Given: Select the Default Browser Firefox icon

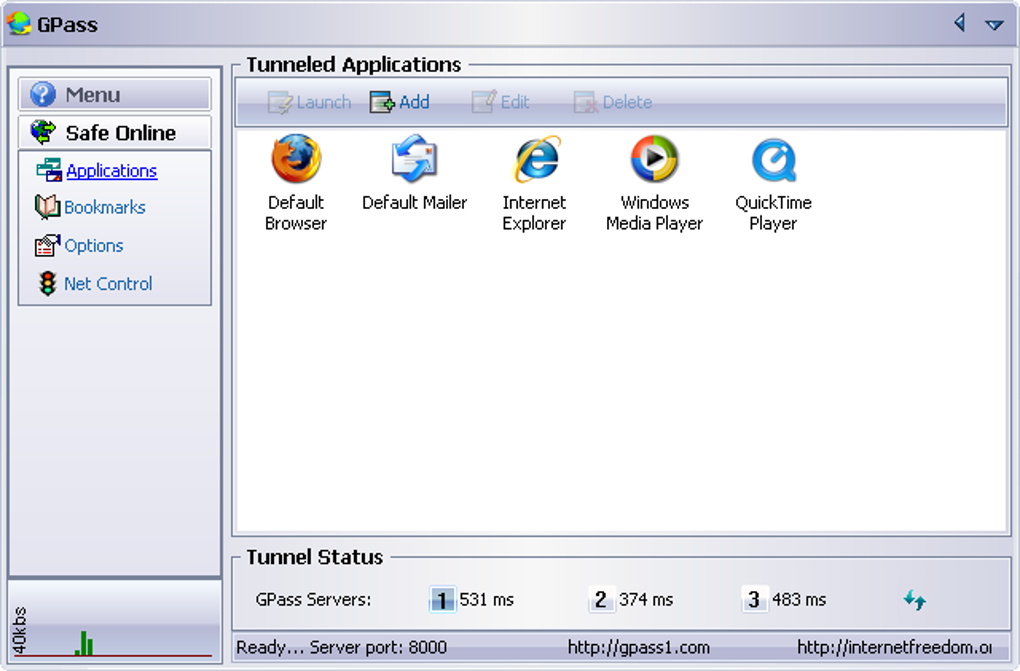Looking at the screenshot, I should [x=296, y=158].
